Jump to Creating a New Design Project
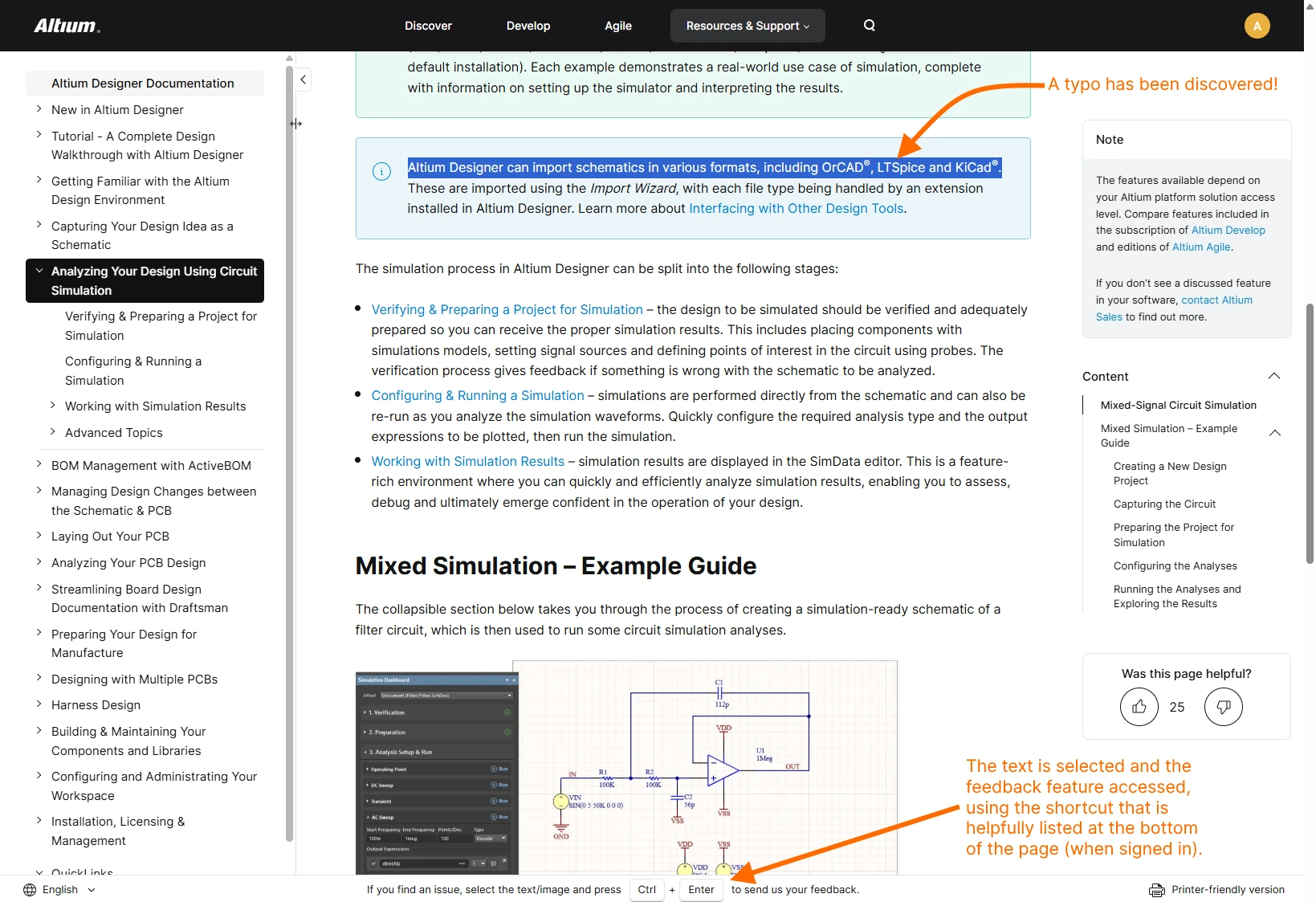The image size is (1316, 902). tap(1170, 474)
